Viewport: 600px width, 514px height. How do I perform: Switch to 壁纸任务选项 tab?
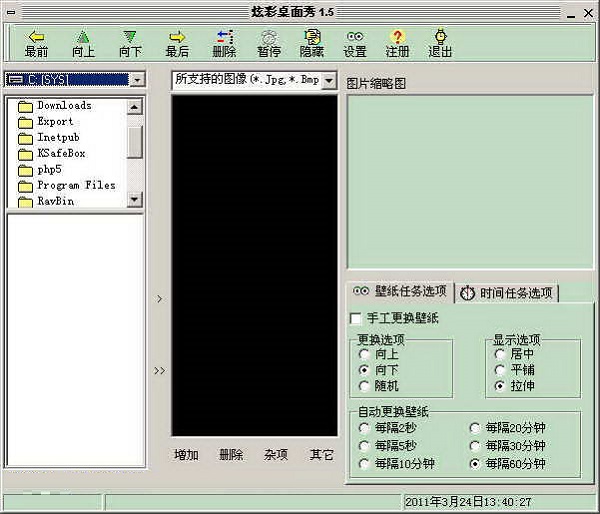[399, 292]
